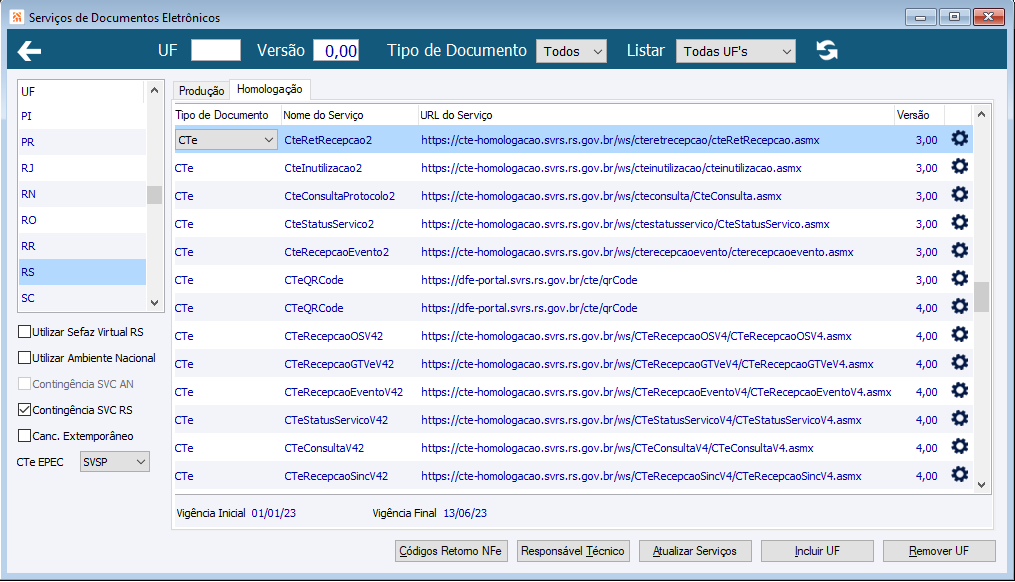
Task: Open settings gear for CTeConsultaV42 row
Action: [x=959, y=447]
